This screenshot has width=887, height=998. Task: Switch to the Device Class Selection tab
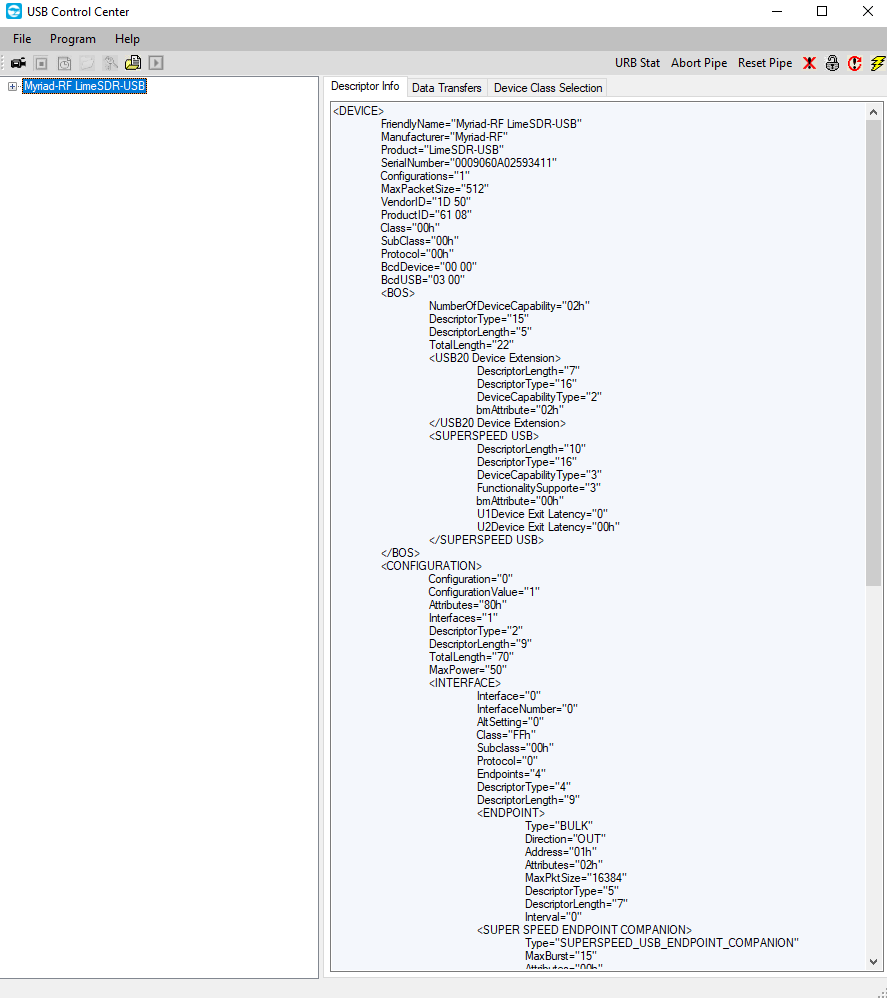coord(548,88)
